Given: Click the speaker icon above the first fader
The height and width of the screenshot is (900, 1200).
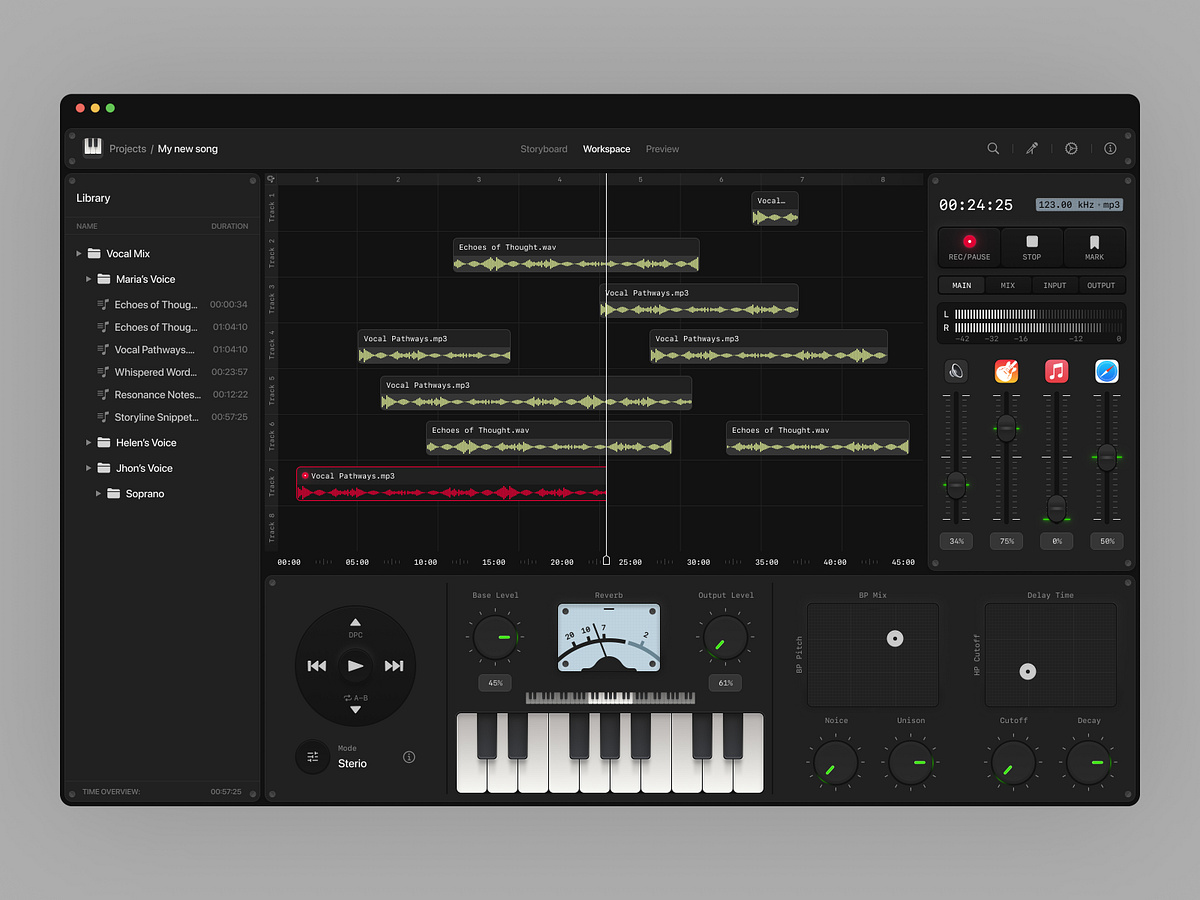Looking at the screenshot, I should coord(956,371).
